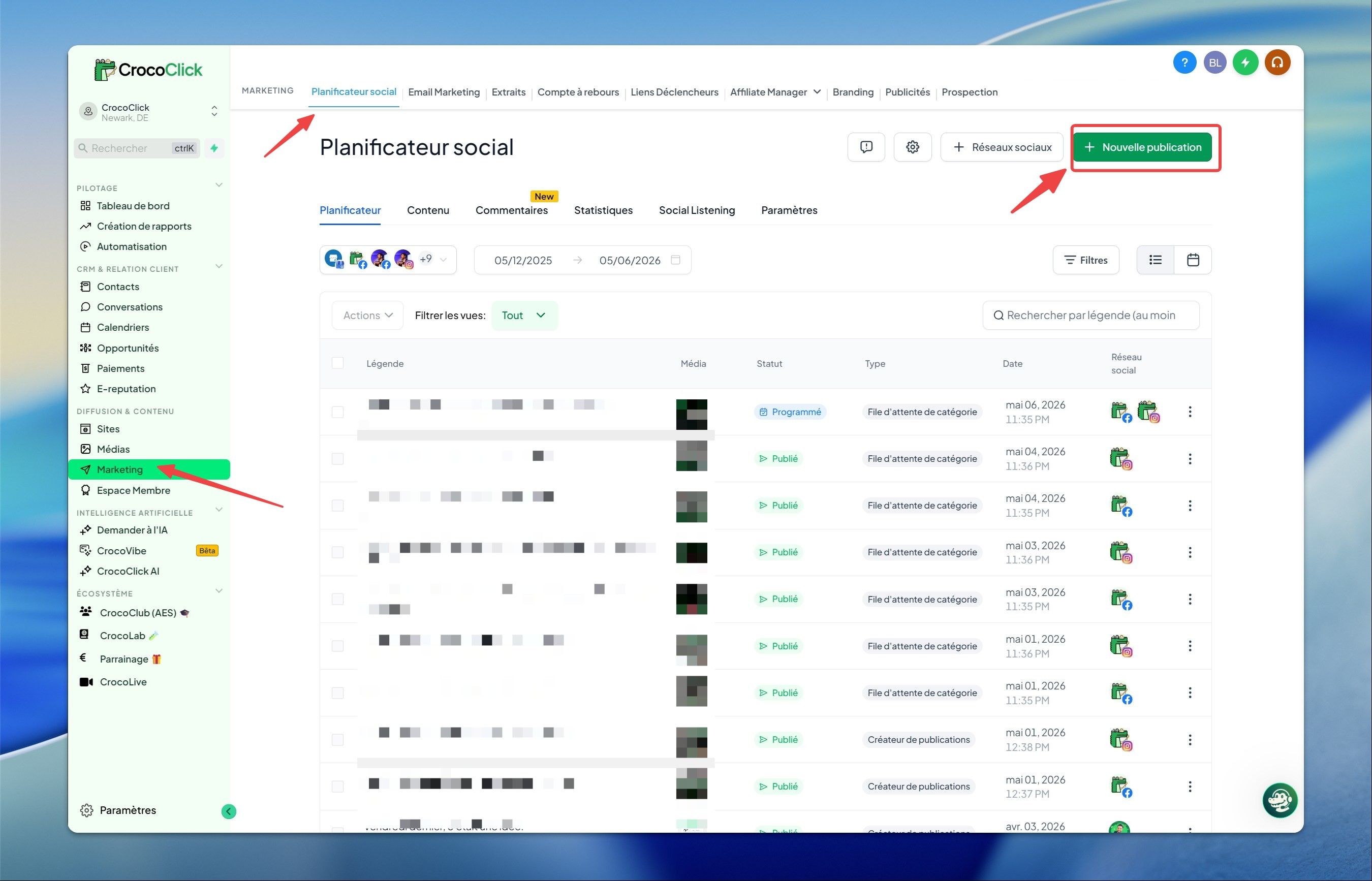This screenshot has width=1372, height=881.
Task: Open Médias in sidebar
Action: pos(113,449)
